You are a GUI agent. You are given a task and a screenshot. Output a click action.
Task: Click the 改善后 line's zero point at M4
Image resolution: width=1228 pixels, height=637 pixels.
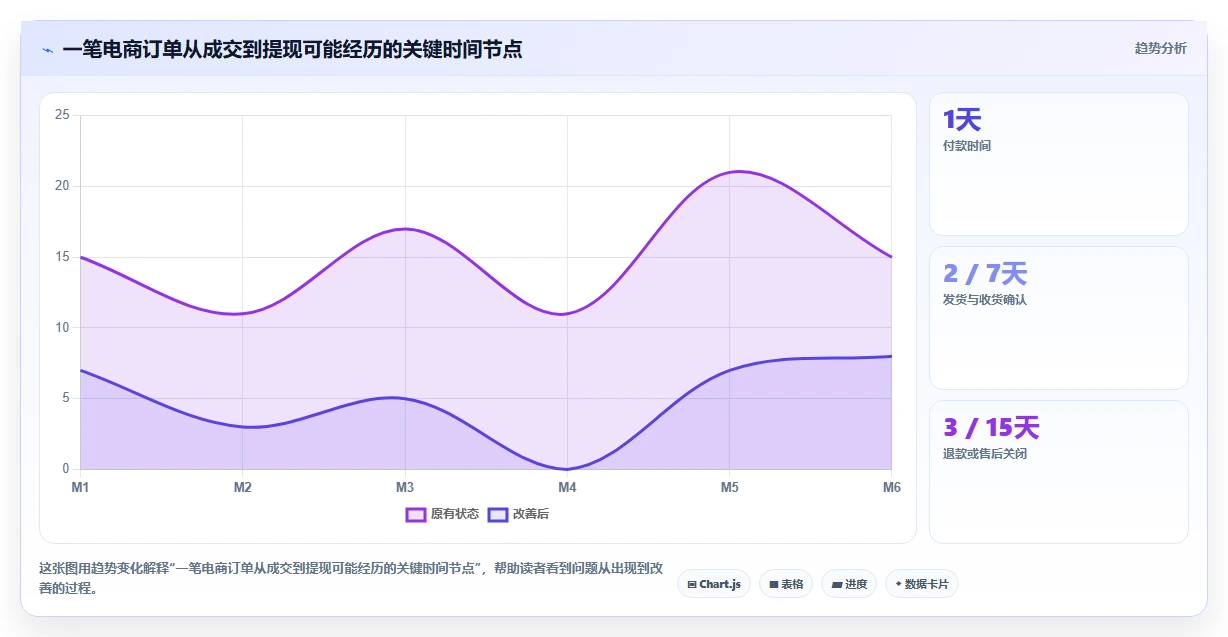coord(567,469)
